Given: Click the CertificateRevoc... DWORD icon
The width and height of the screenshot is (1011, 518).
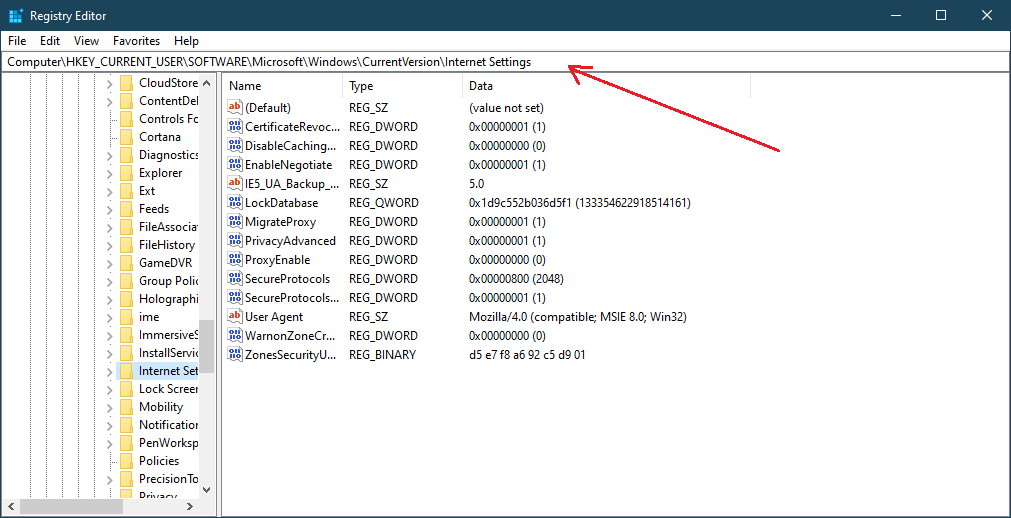Looking at the screenshot, I should (235, 126).
